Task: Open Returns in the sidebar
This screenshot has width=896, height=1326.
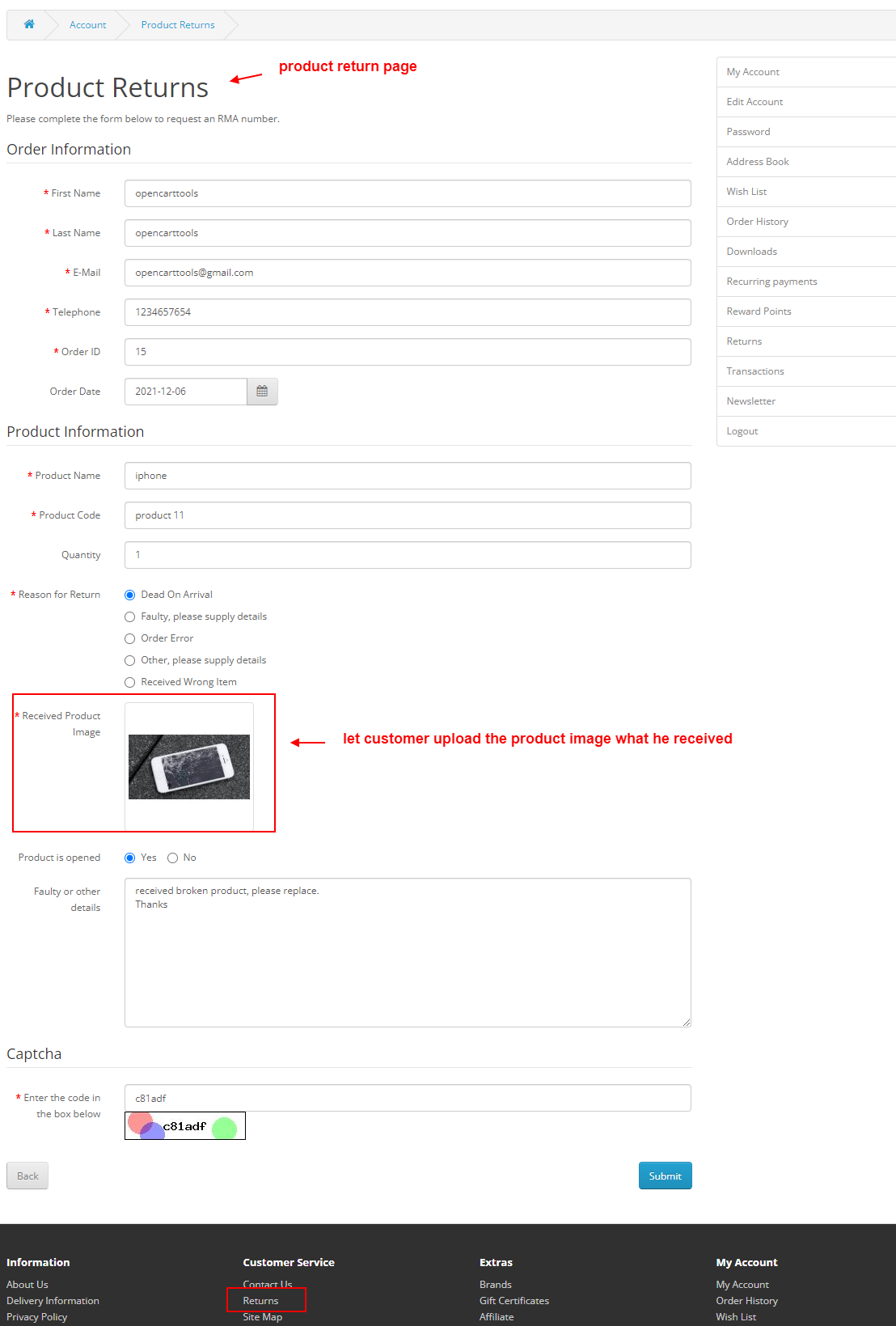Action: point(806,341)
